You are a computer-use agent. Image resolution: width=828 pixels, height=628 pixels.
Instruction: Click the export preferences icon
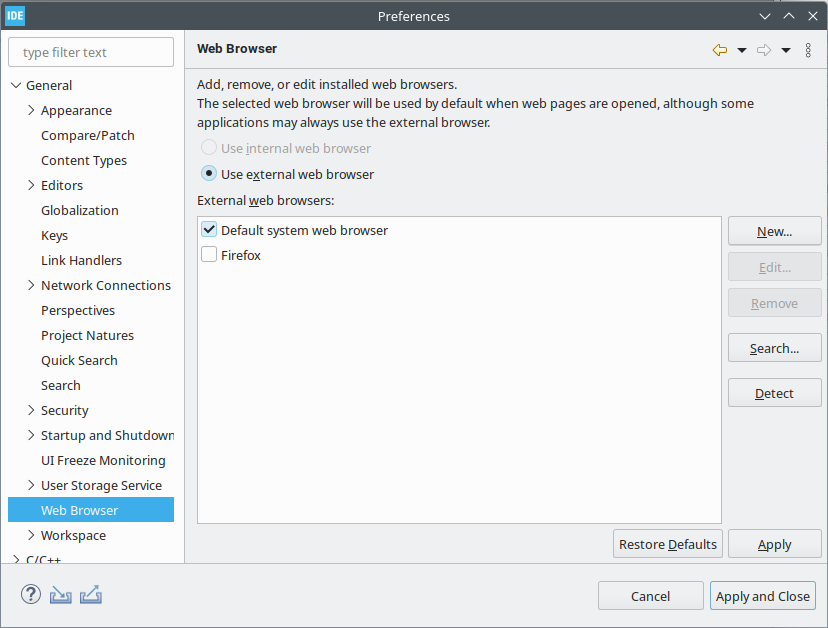[x=91, y=594]
